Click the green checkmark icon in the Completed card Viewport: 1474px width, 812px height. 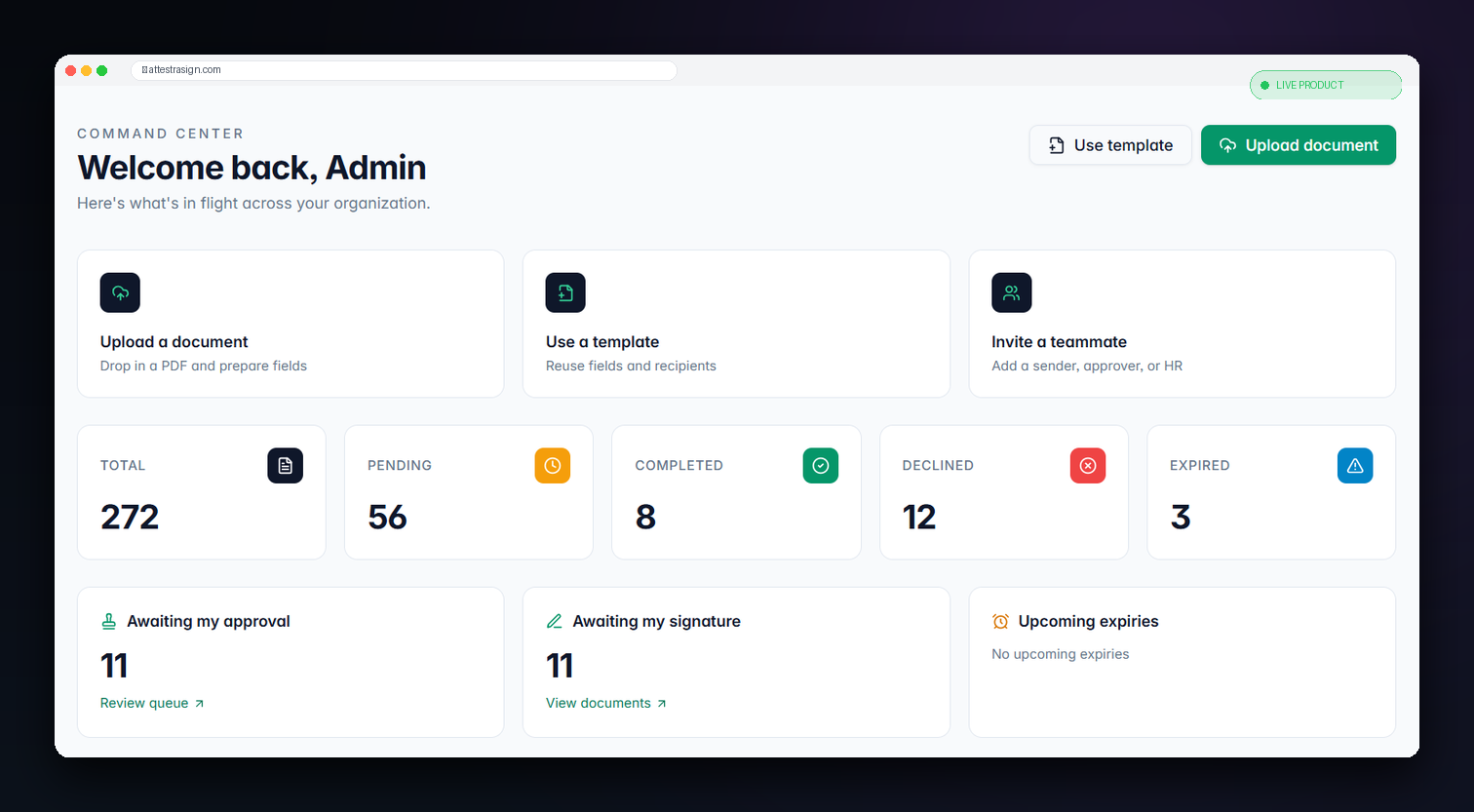(x=820, y=466)
